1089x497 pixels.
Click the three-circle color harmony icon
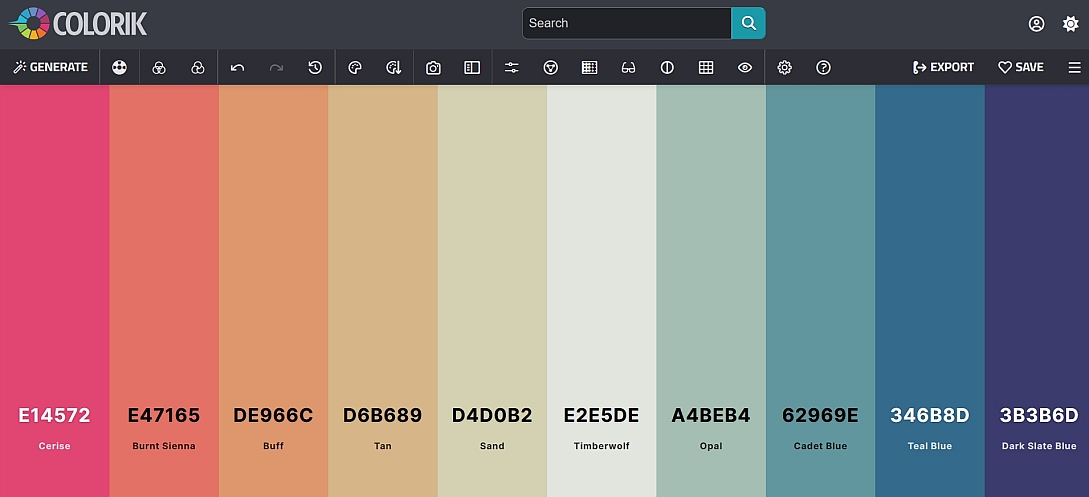coord(159,67)
